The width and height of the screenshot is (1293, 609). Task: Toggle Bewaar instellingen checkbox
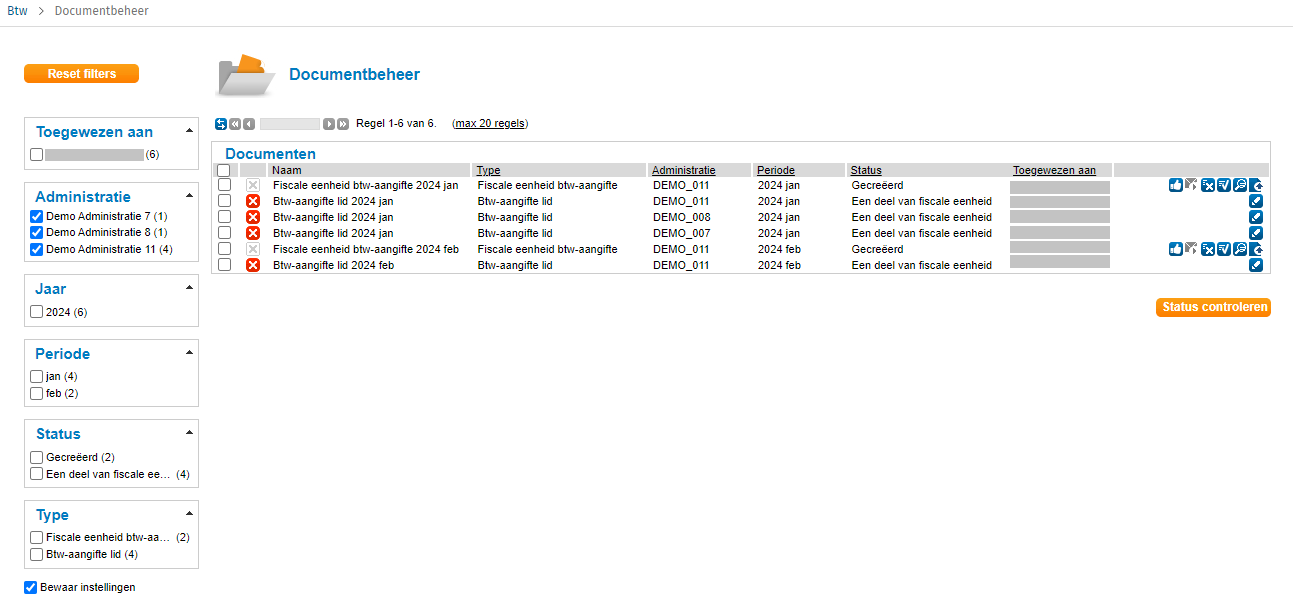(31, 588)
